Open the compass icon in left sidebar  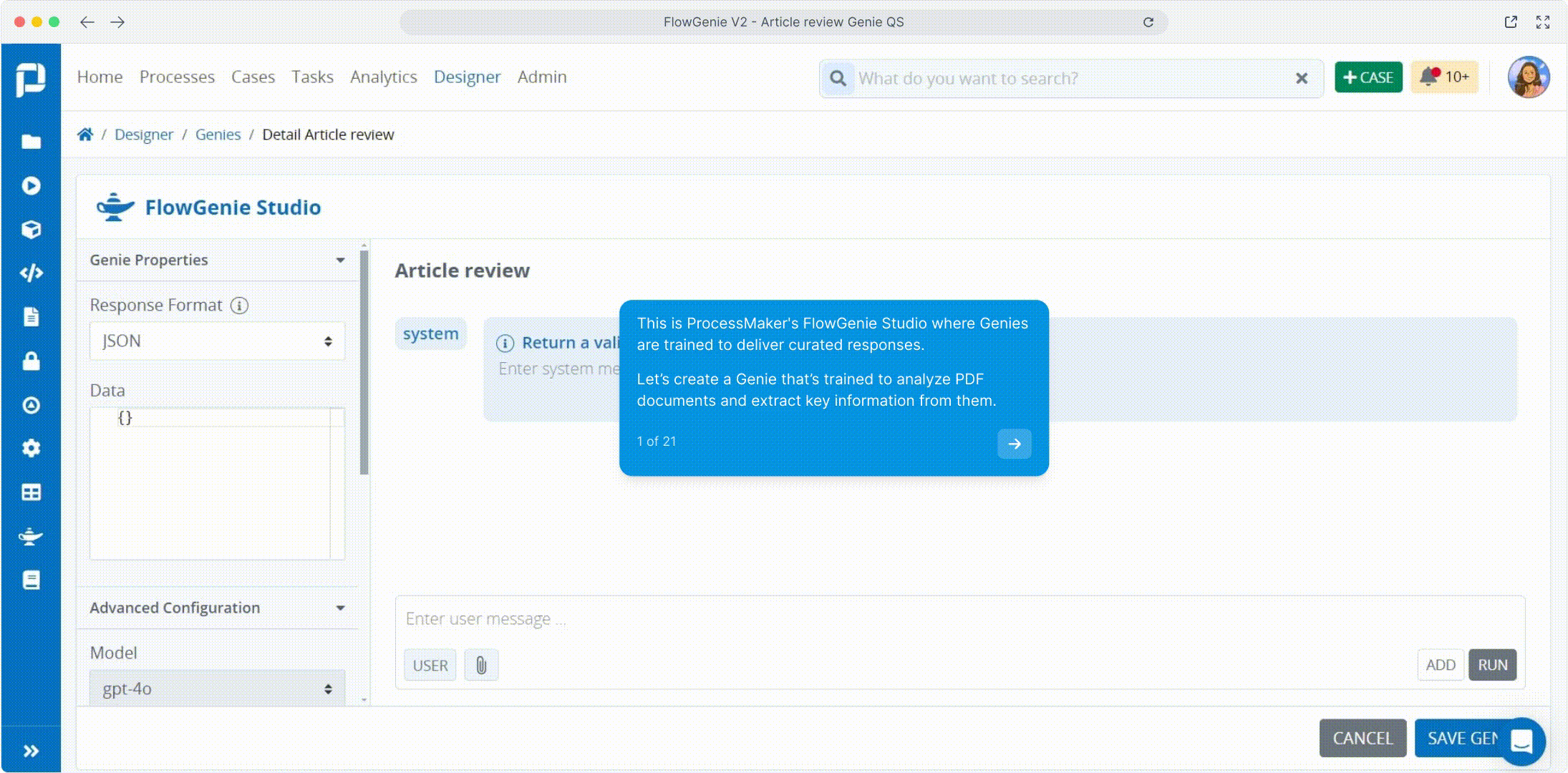tap(31, 405)
